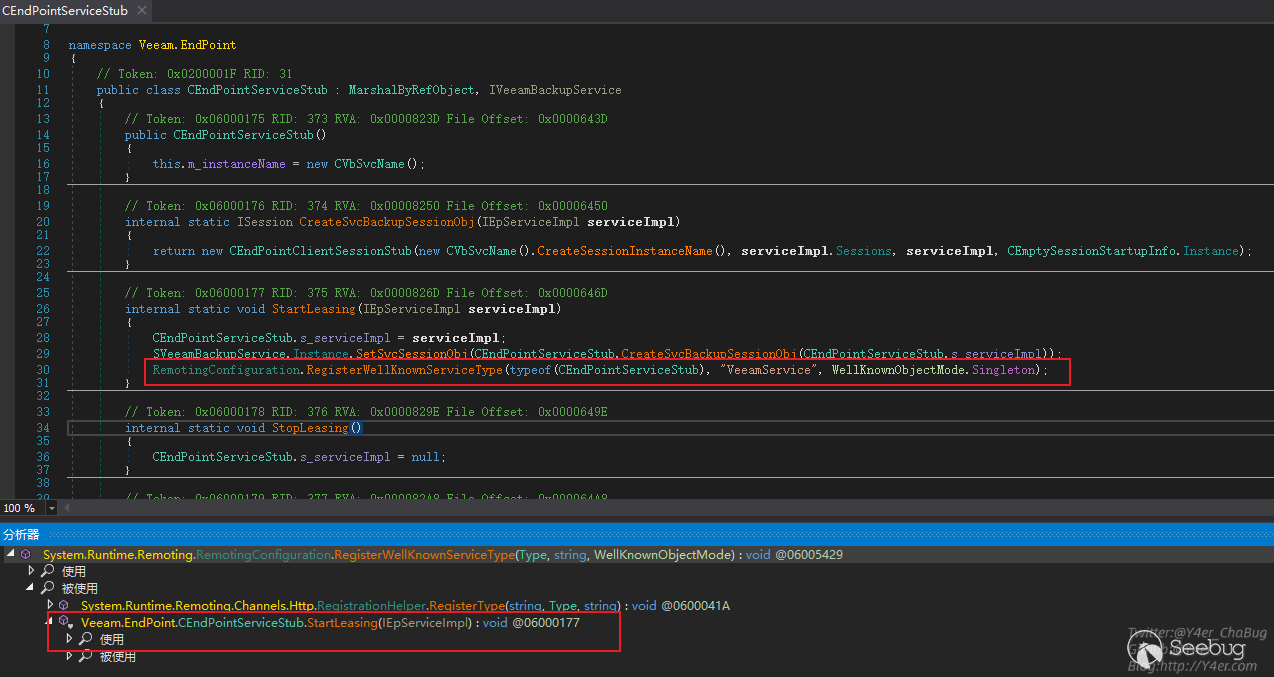
Task: Click CreateSessionInstanceName method reference on line 22
Action: [625, 251]
